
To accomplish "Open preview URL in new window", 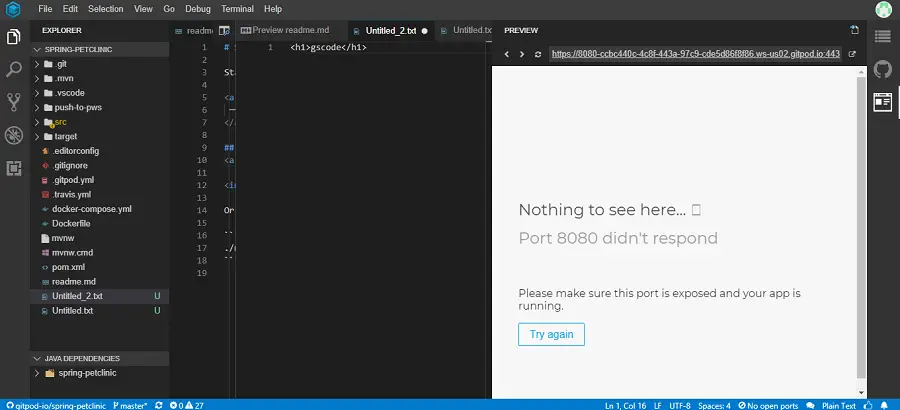I will (x=852, y=54).
